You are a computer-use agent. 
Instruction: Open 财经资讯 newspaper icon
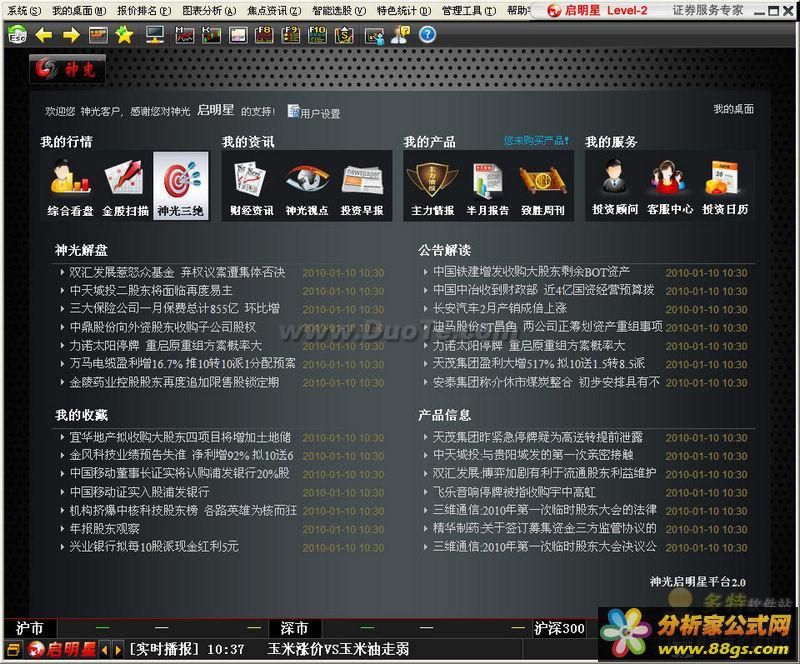click(x=252, y=187)
